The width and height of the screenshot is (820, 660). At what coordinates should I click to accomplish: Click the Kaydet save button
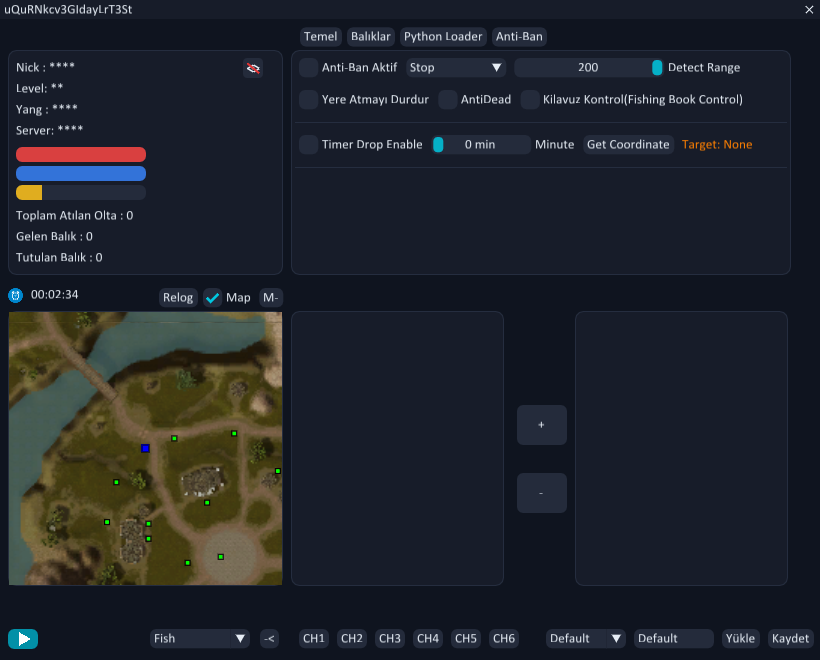[x=790, y=639]
